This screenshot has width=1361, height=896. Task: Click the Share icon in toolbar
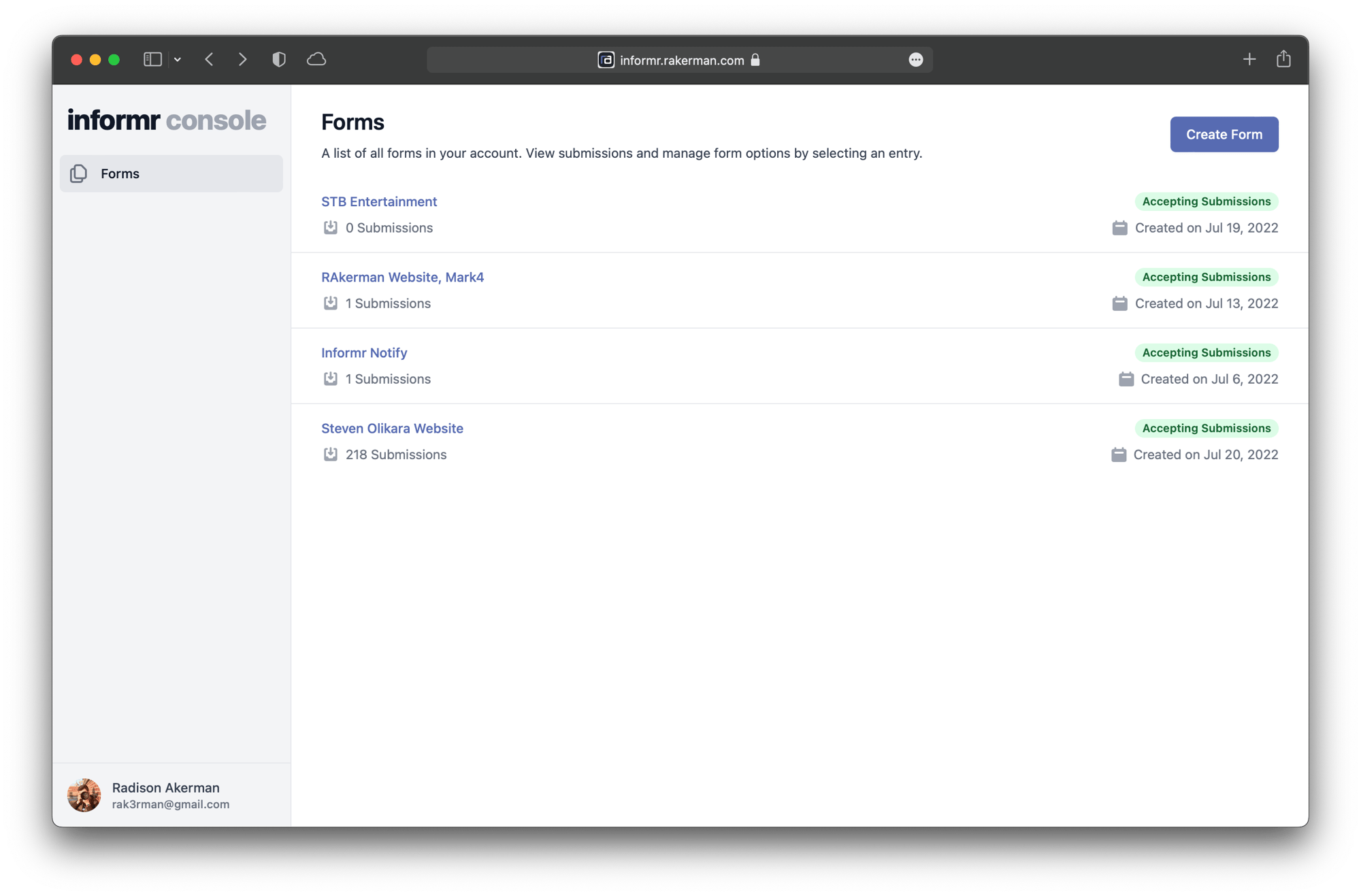(1283, 60)
